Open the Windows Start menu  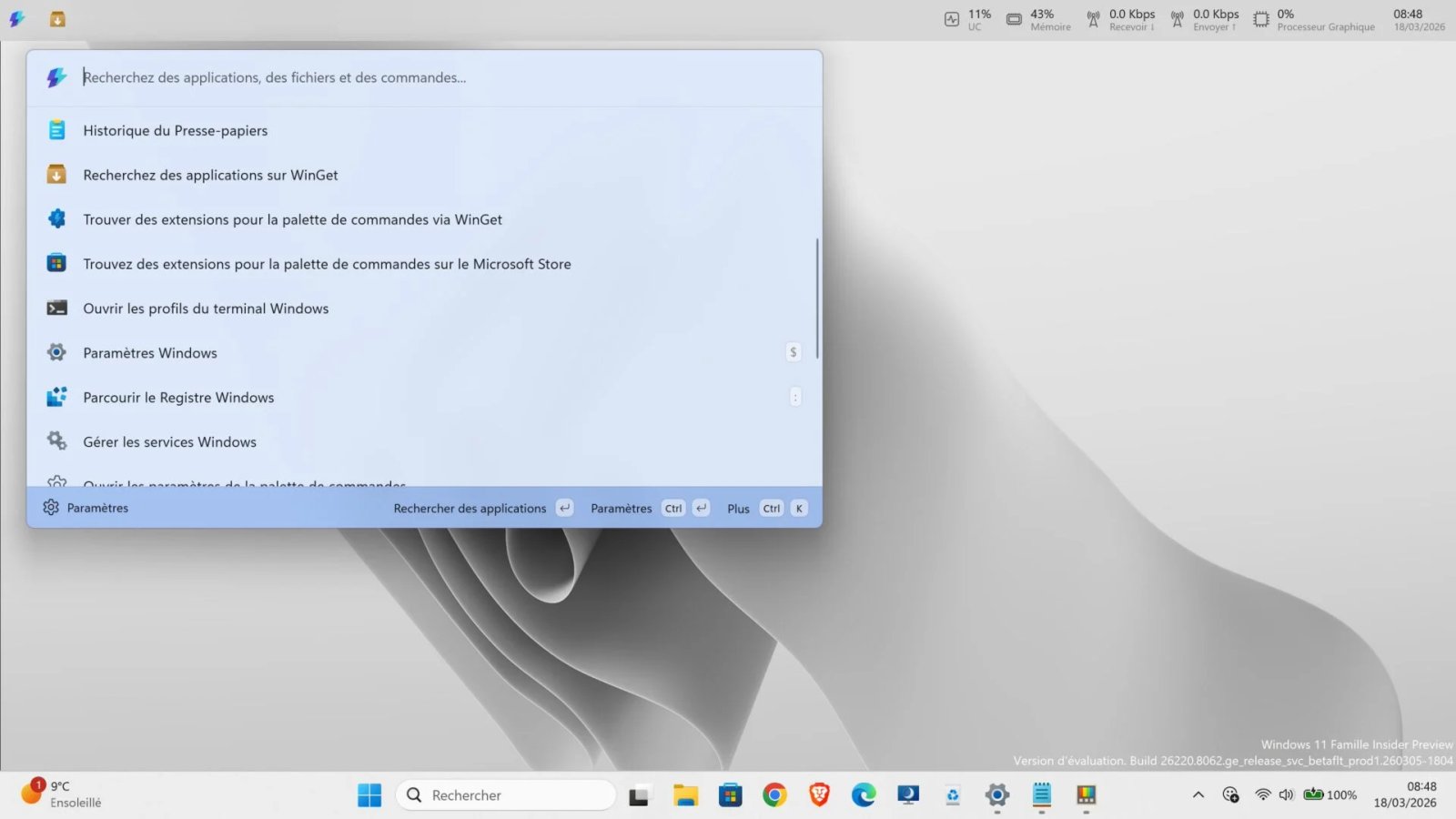tap(369, 795)
